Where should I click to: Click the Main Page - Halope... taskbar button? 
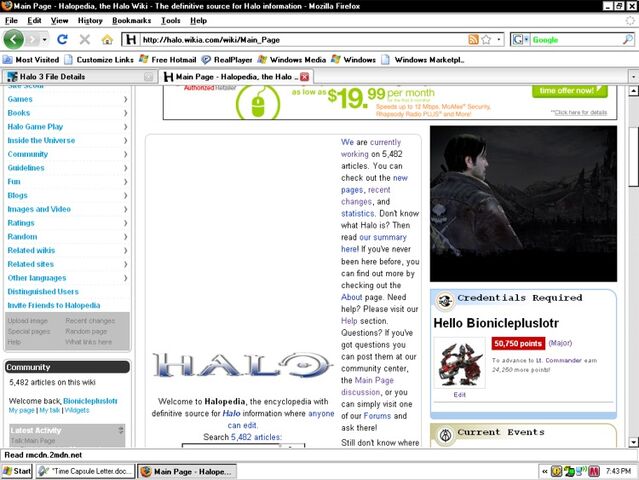tap(187, 471)
